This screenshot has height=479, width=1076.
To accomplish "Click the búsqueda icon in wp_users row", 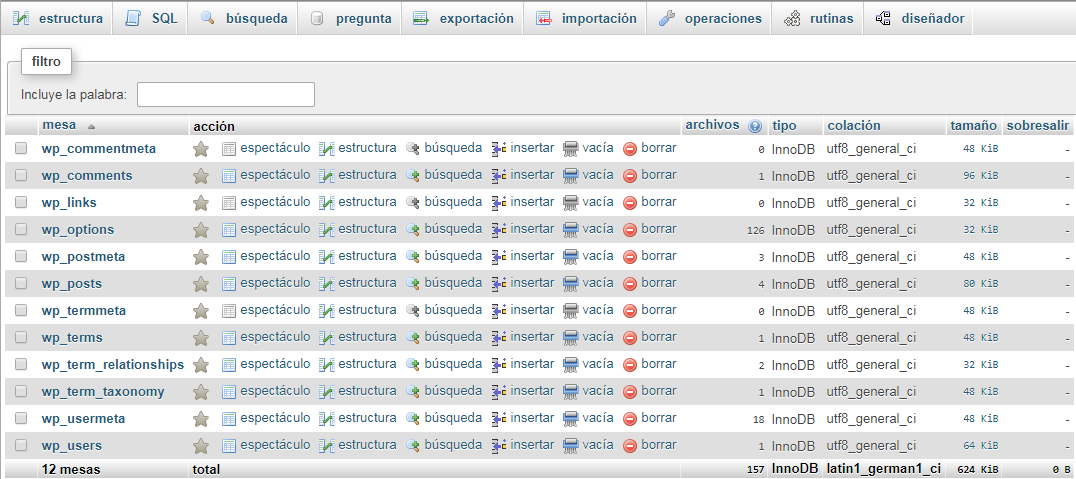I will point(412,446).
